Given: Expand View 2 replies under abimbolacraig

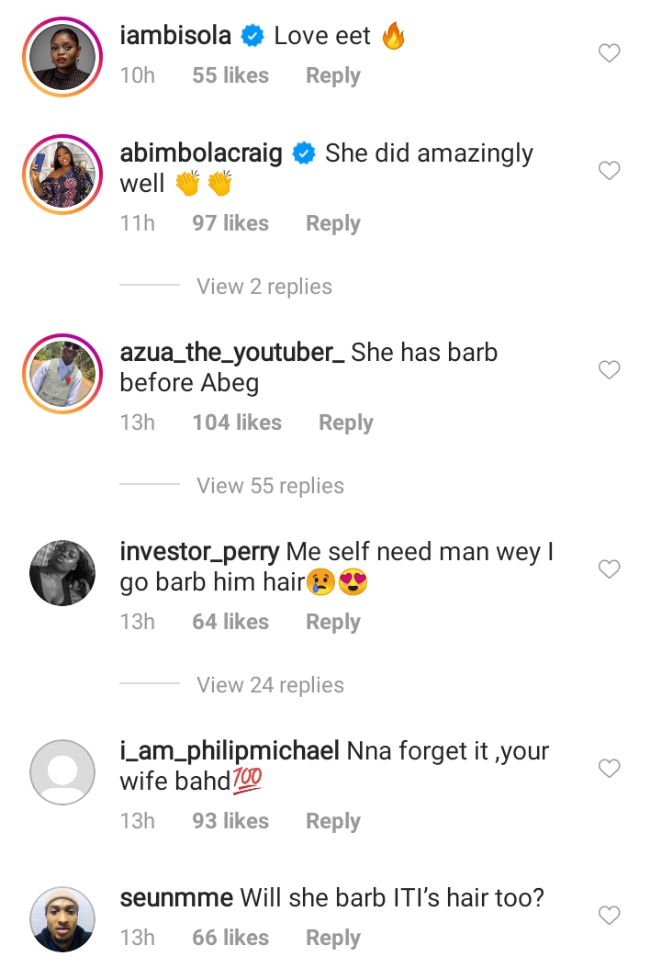Looking at the screenshot, I should pos(264,287).
